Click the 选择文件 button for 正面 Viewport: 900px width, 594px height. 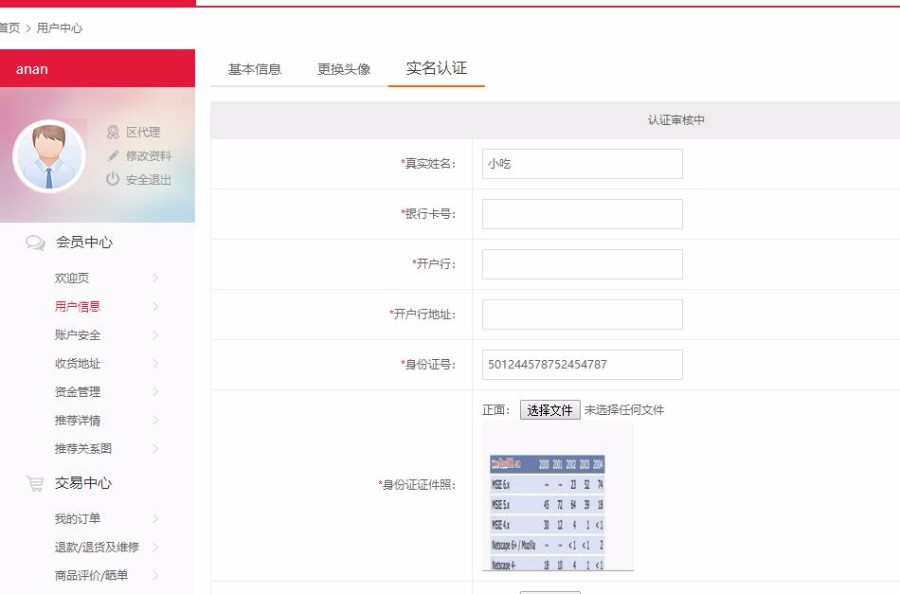[550, 410]
